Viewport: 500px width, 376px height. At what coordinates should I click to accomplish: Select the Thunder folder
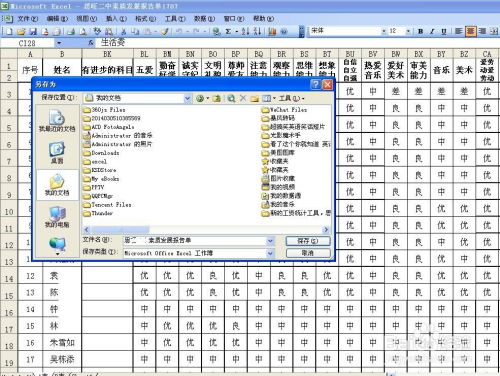[98, 213]
